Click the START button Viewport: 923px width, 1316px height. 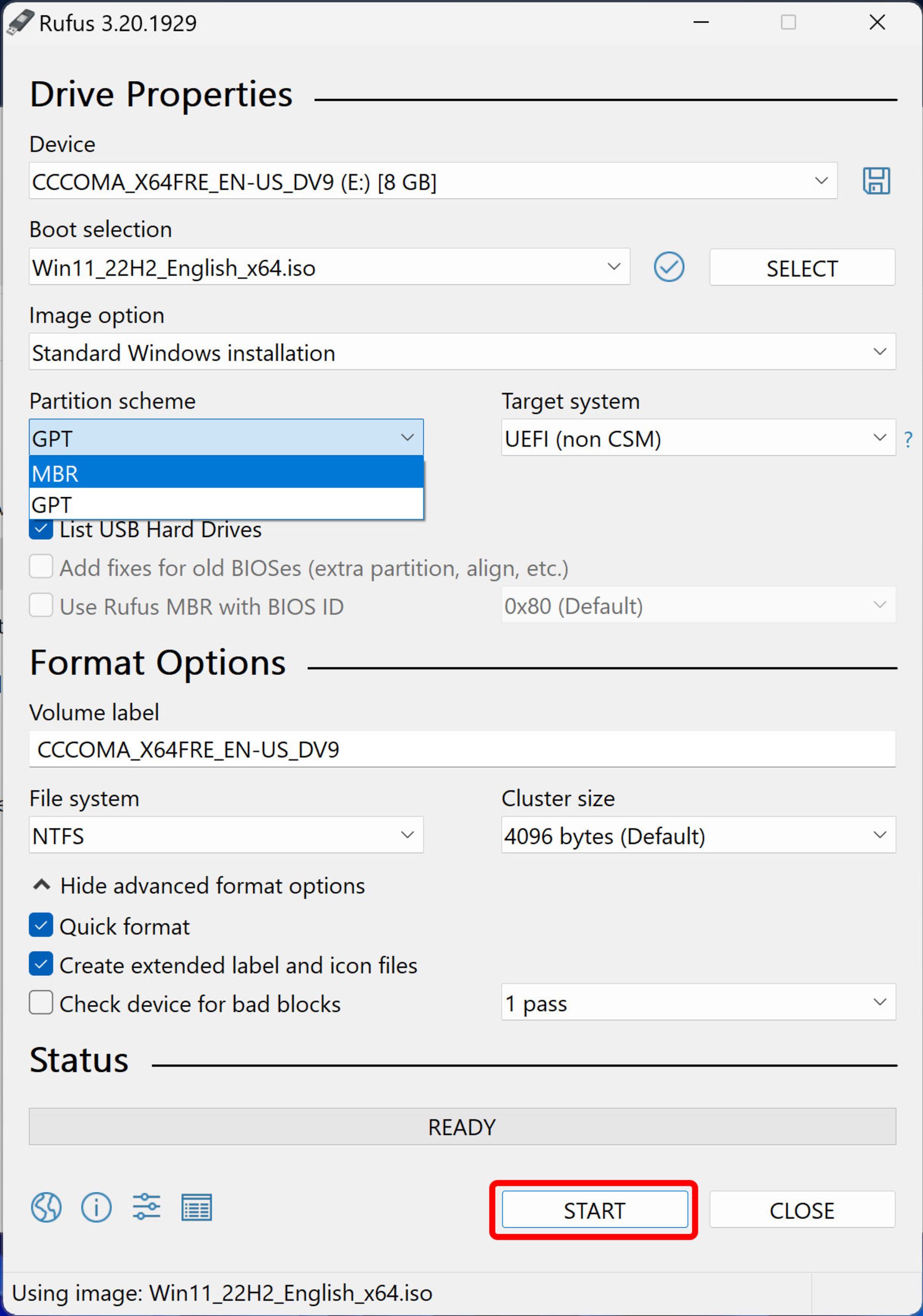(595, 1209)
